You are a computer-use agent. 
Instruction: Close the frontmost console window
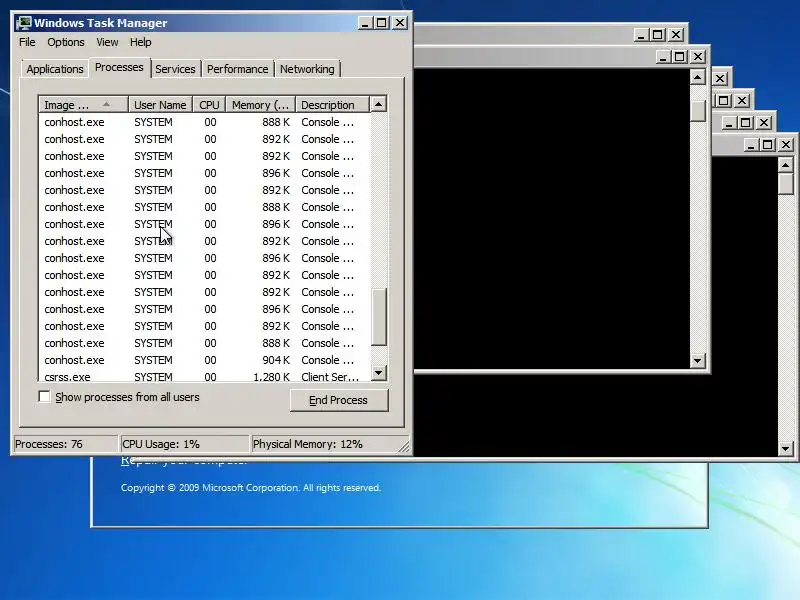click(x=786, y=145)
